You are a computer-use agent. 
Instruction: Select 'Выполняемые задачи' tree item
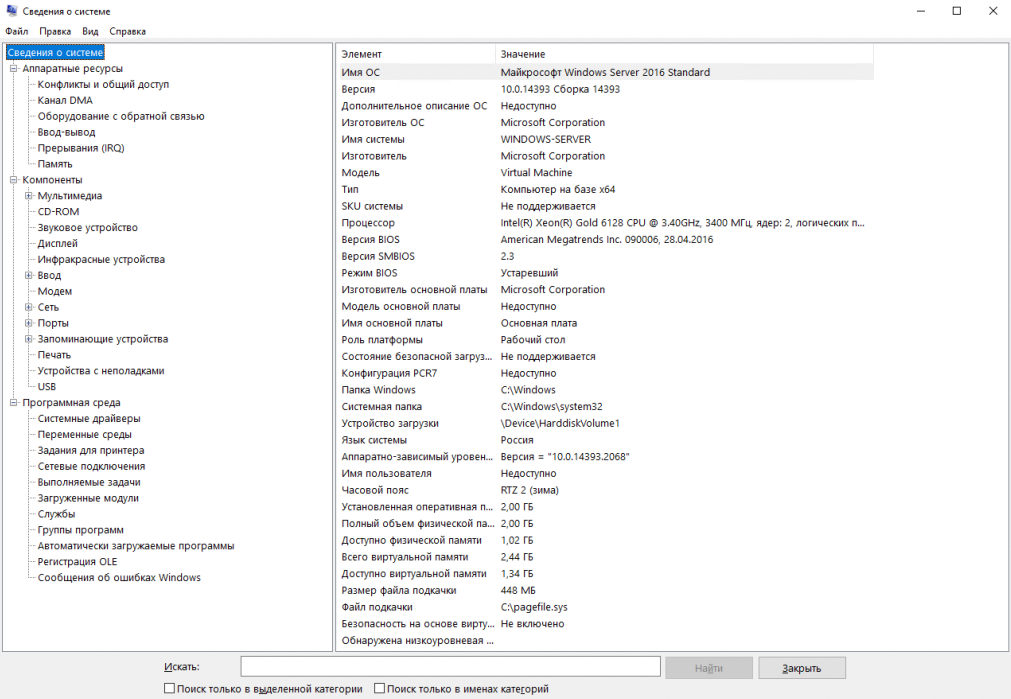(89, 482)
